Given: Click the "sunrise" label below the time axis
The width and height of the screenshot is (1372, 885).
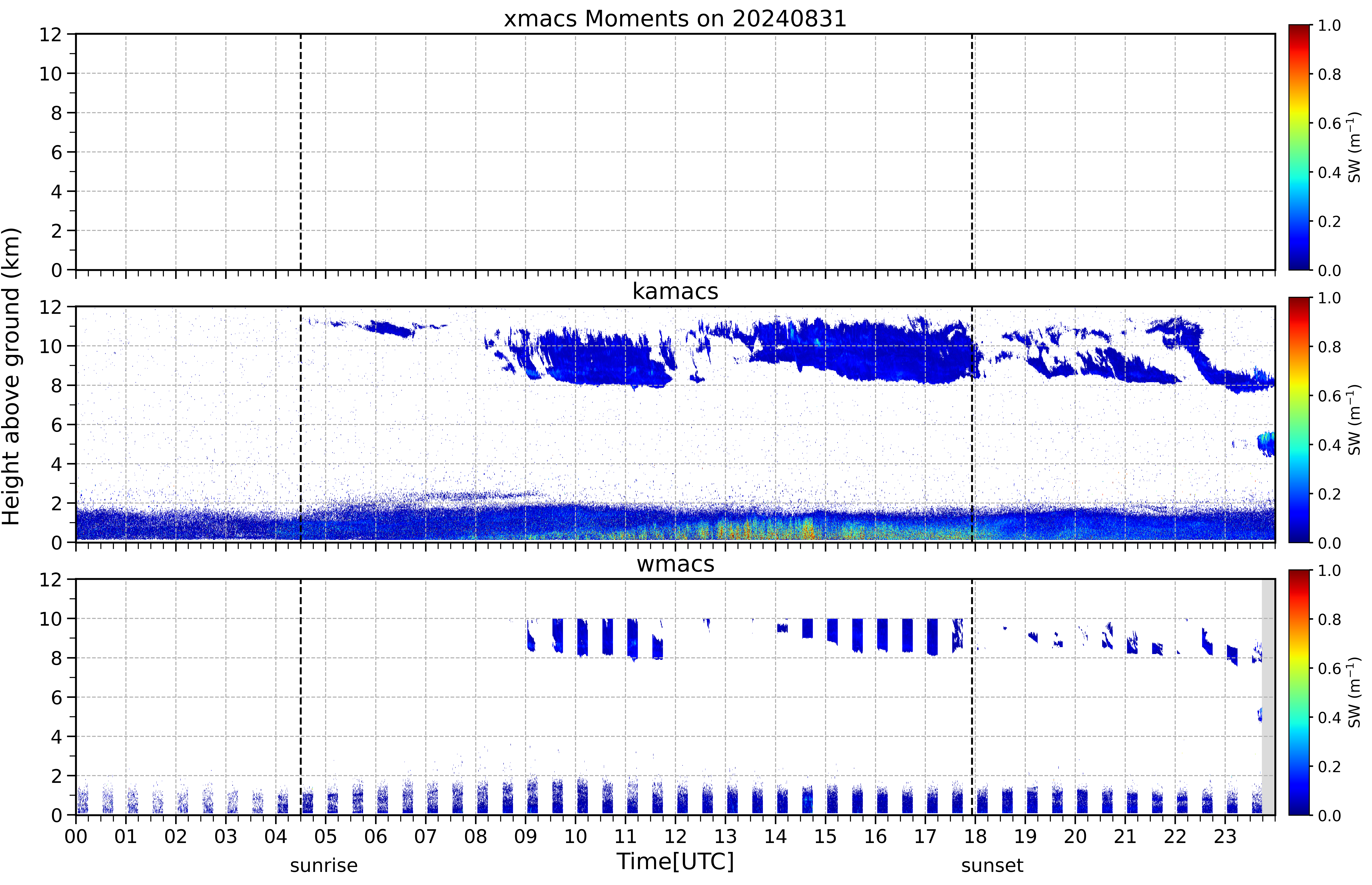Looking at the screenshot, I should [x=323, y=865].
